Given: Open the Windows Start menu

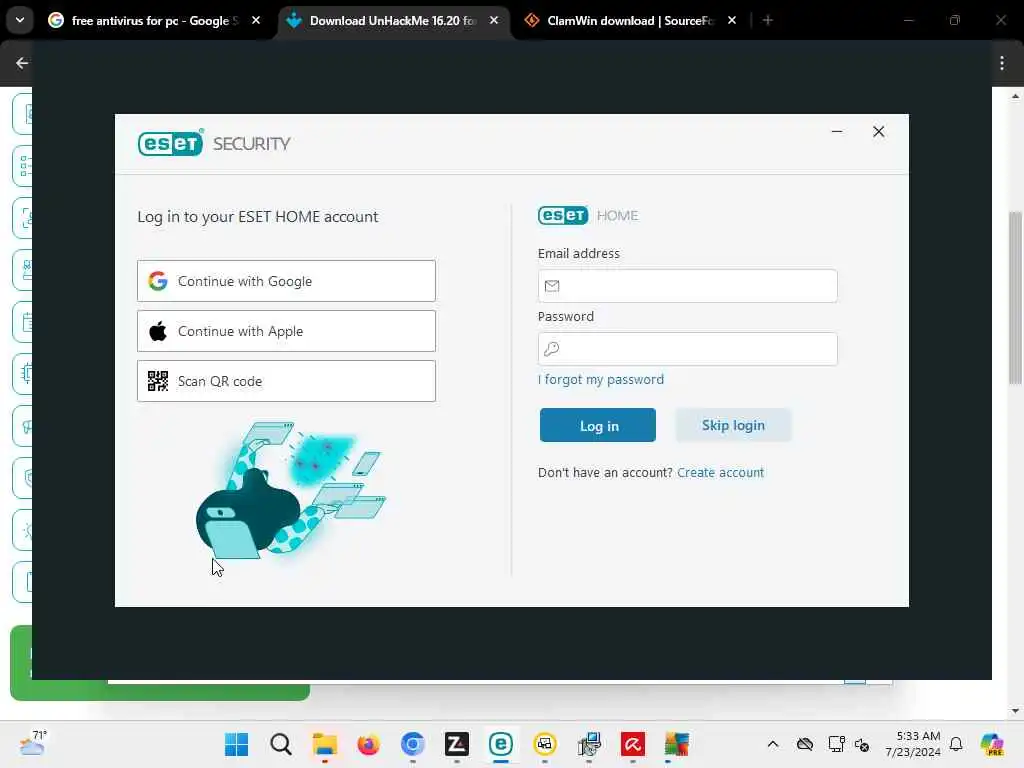Looking at the screenshot, I should tap(236, 744).
